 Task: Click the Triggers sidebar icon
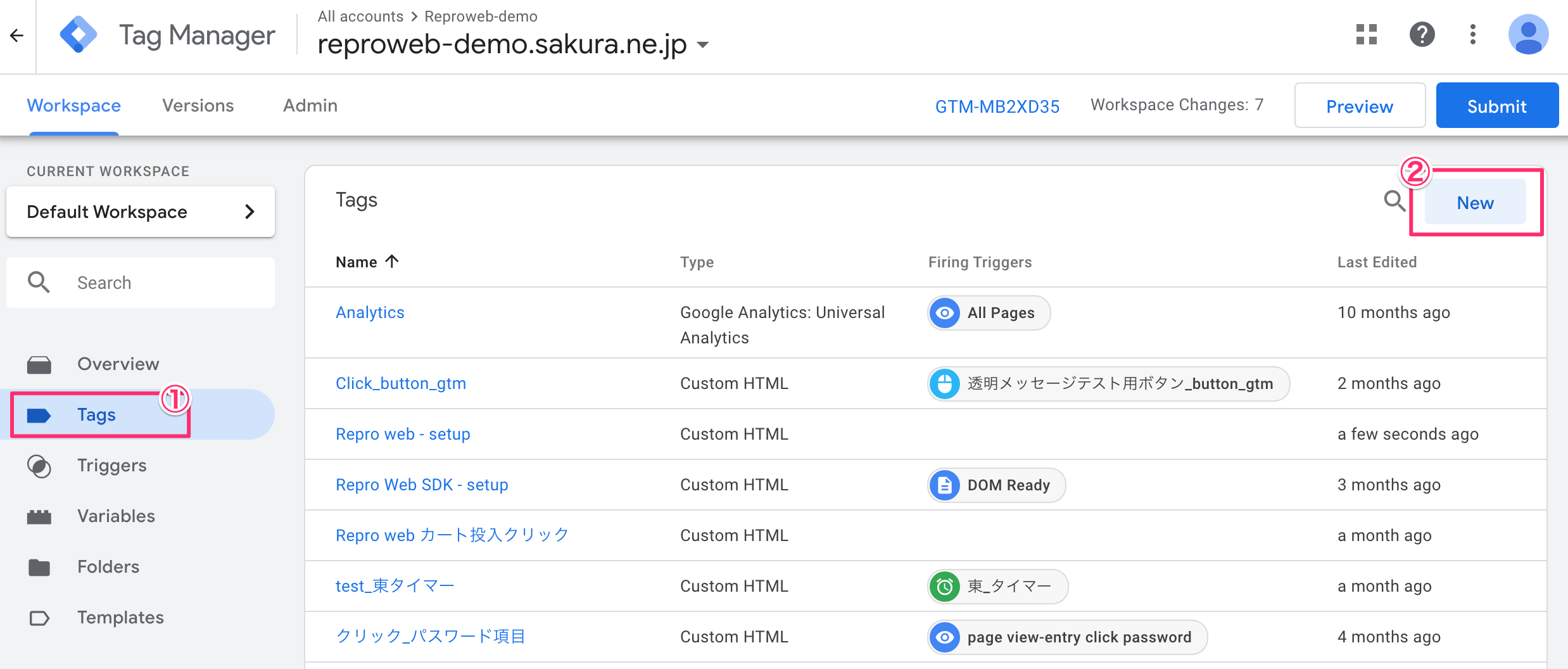39,466
